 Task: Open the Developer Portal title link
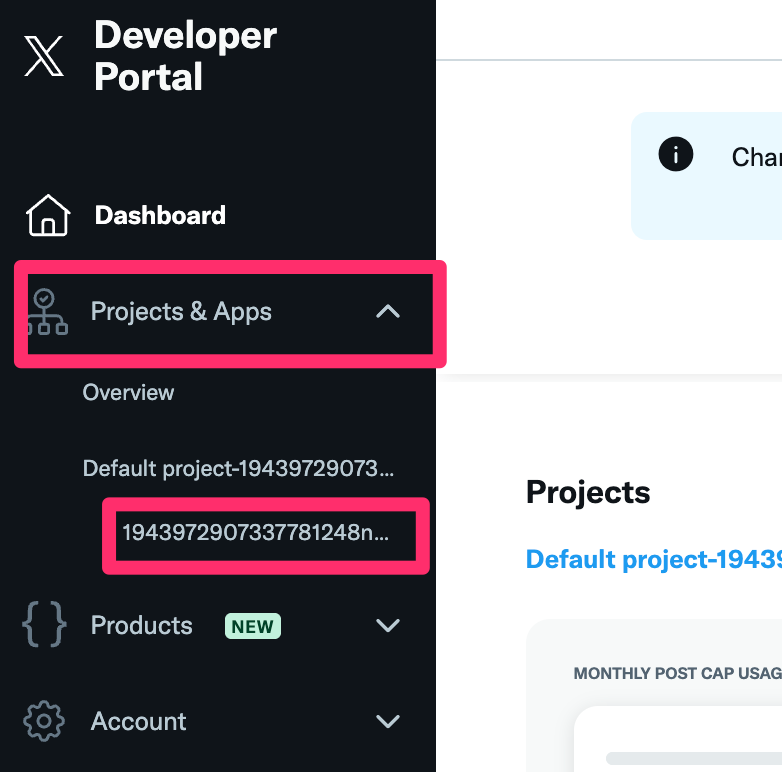[185, 55]
